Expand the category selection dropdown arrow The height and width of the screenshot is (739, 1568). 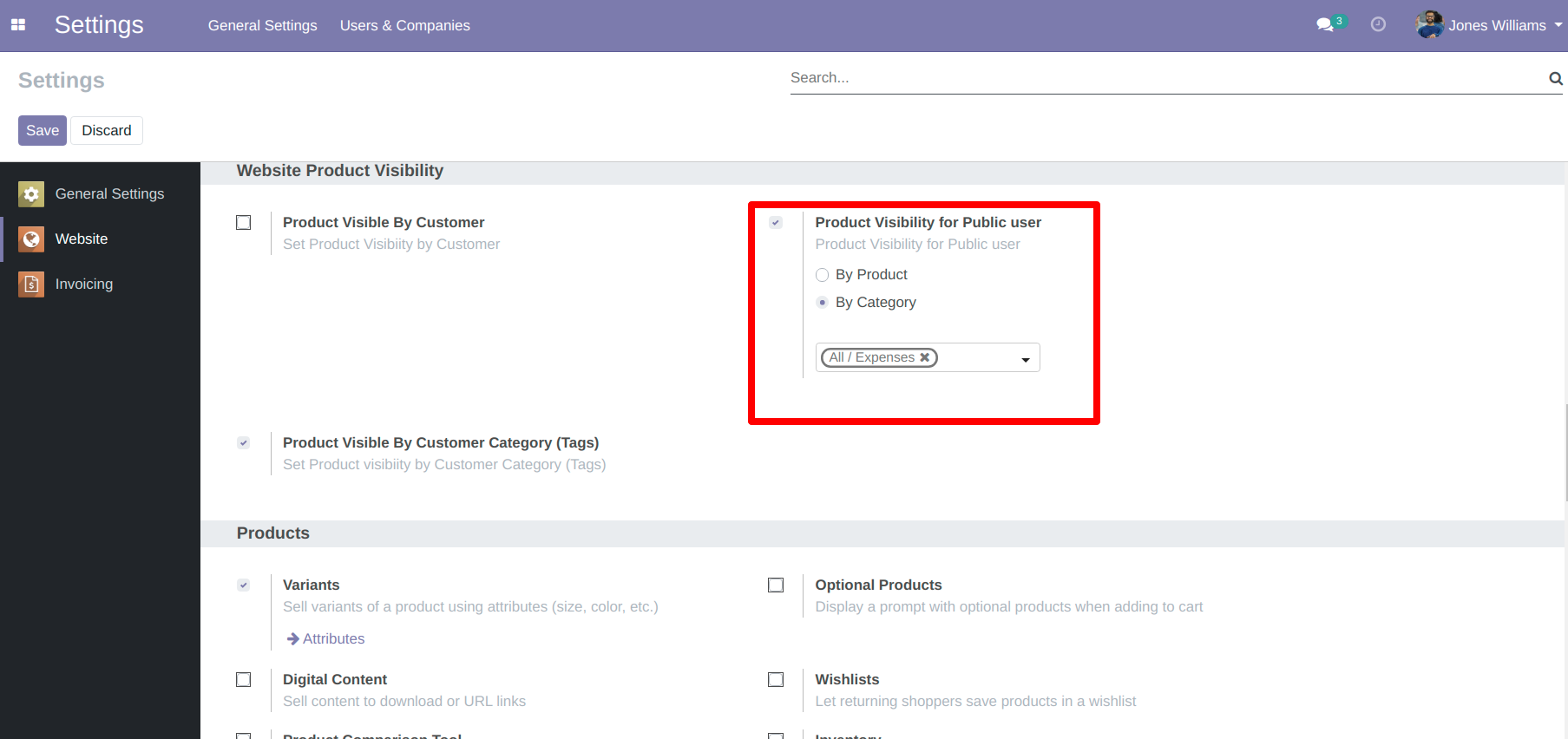[1026, 359]
